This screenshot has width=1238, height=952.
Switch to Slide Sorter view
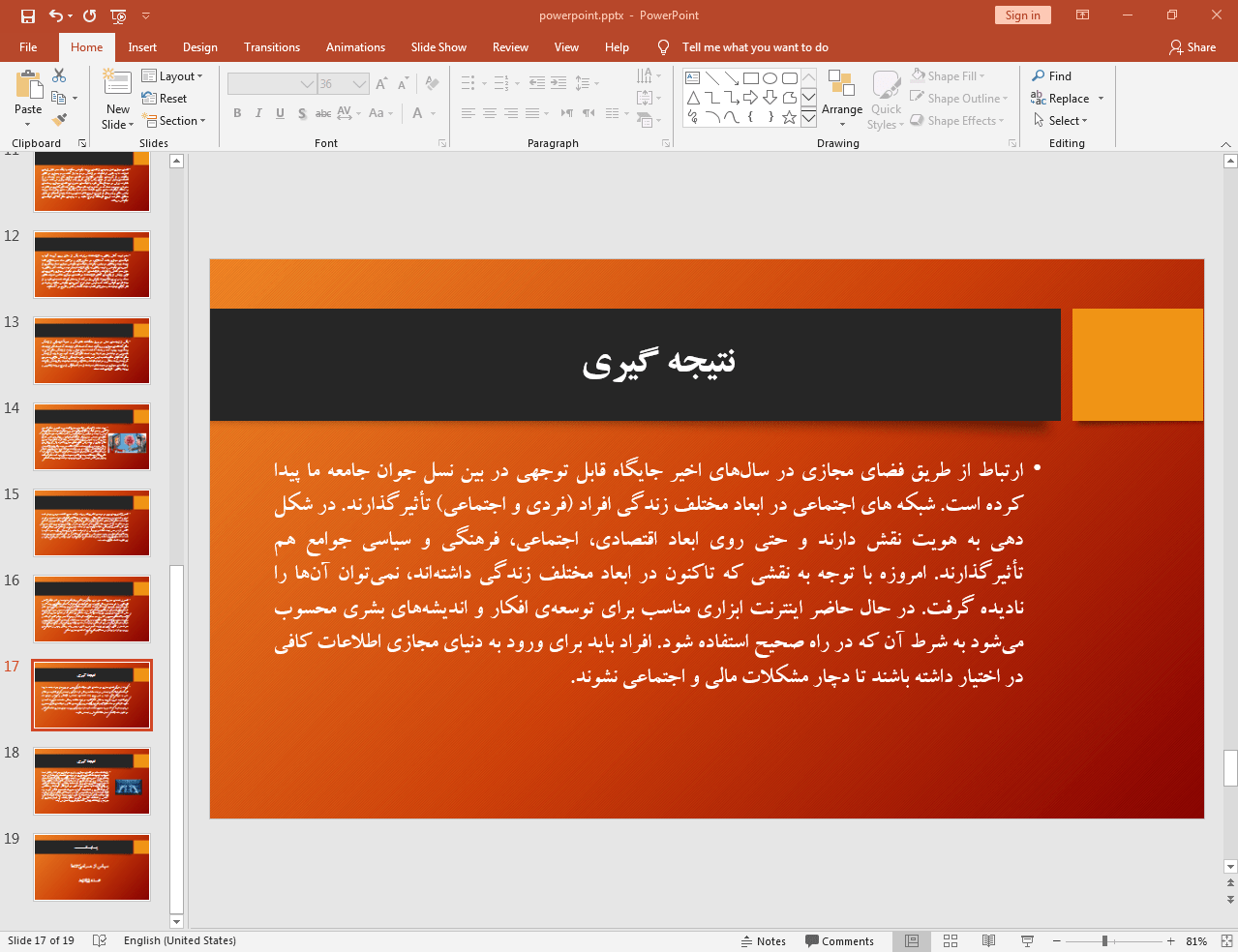(950, 939)
